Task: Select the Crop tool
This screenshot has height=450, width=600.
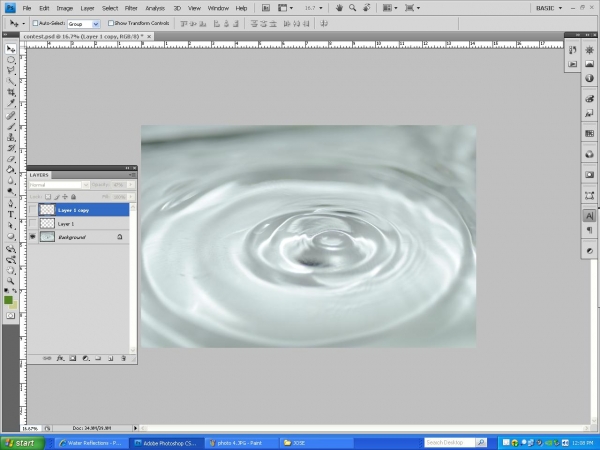Action: 11,92
